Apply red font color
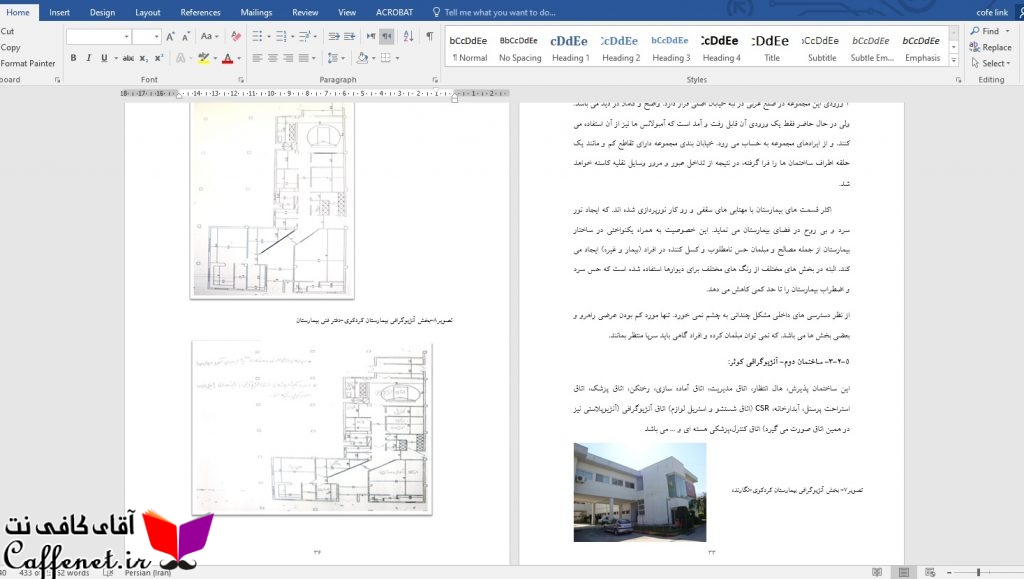Screen dimensions: 1024x579 [227, 58]
